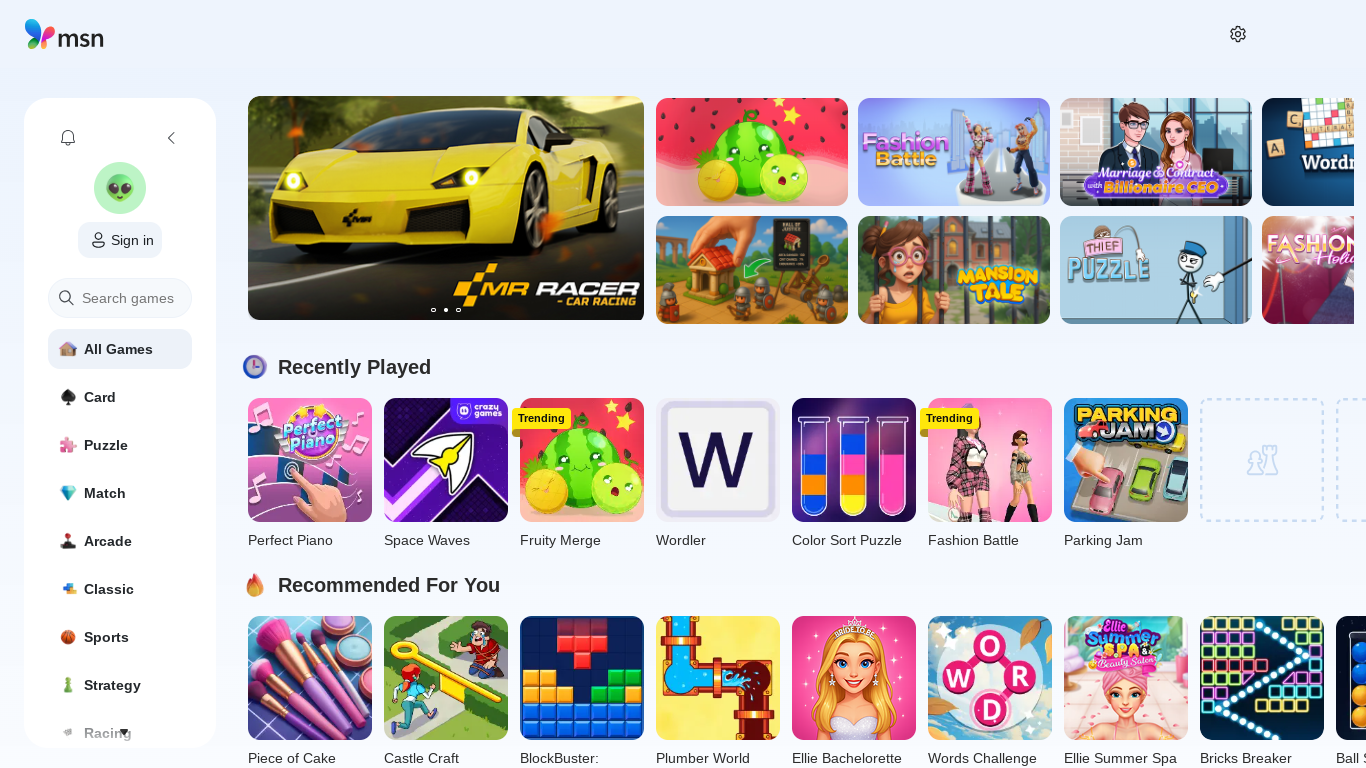The width and height of the screenshot is (1366, 768).
Task: Click the Match diamond icon
Action: coord(68,493)
